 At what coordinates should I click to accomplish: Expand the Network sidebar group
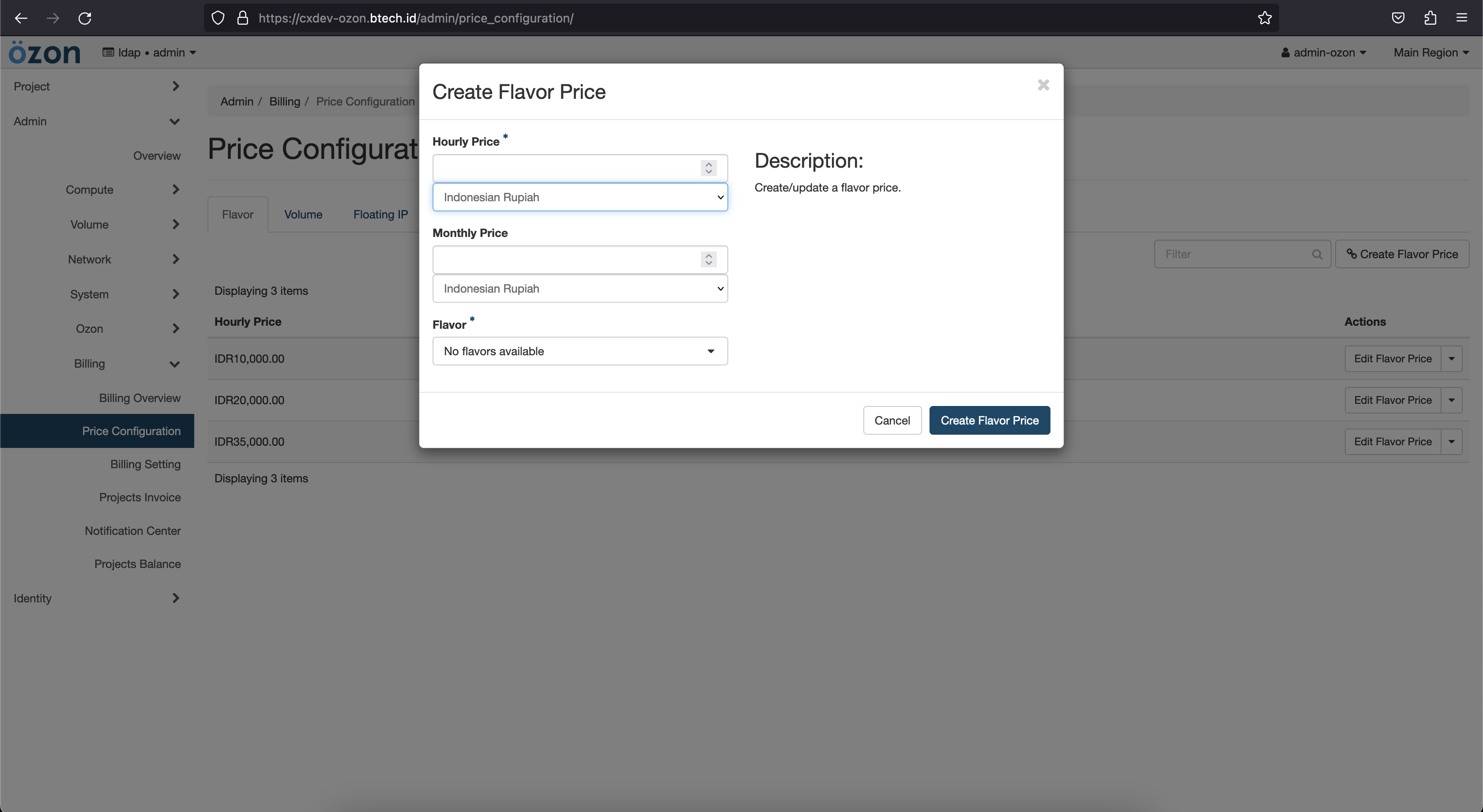click(97, 259)
